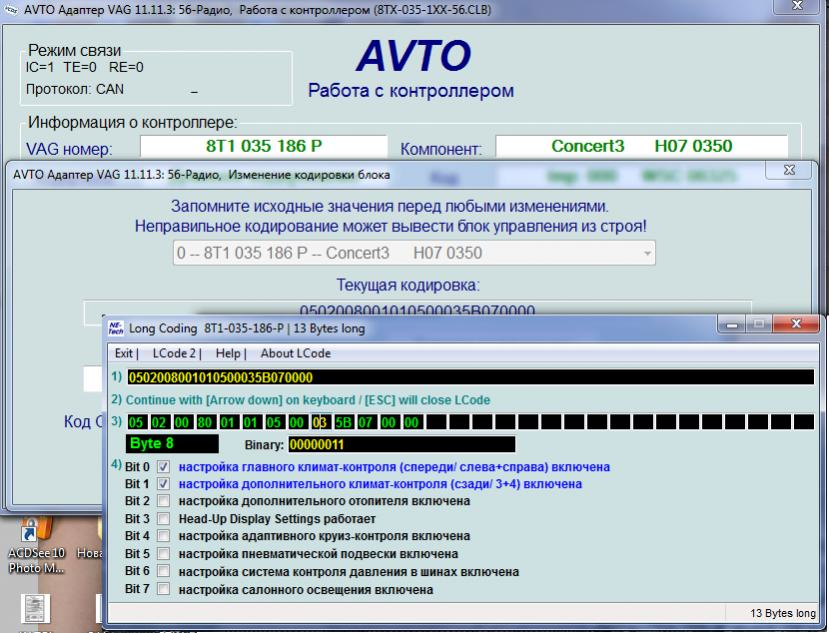Enable Bit 5 air suspension checkbox

[x=163, y=554]
